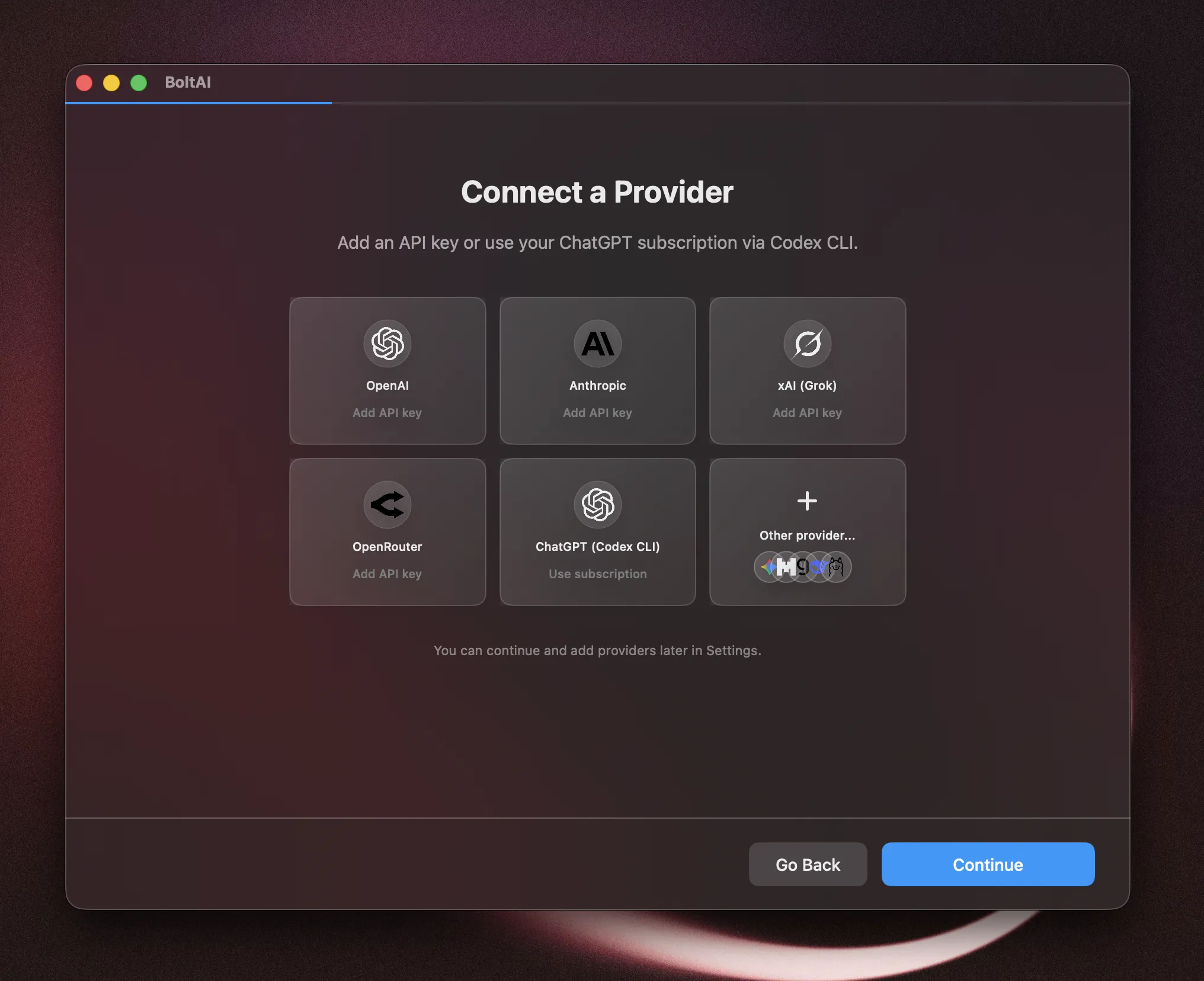Click the Gemini sparkle icon
Screen dimensions: 1204x981
click(768, 567)
